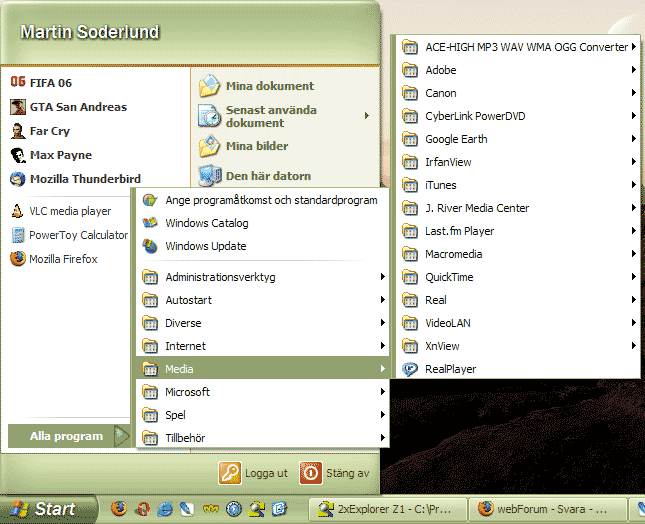Open Windows Catalog
645x524 pixels.
pyautogui.click(x=262, y=223)
